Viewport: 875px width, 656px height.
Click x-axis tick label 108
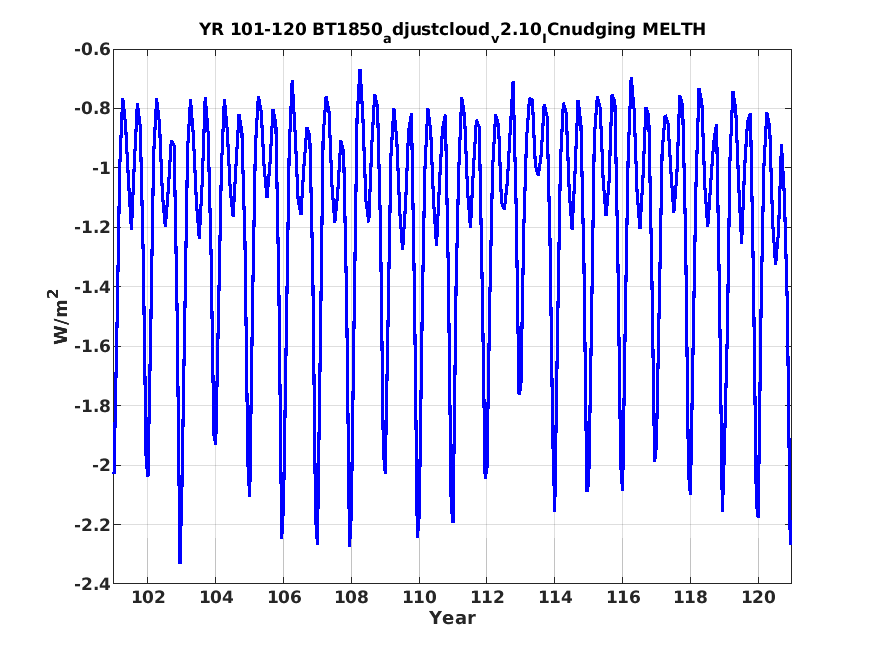[352, 597]
